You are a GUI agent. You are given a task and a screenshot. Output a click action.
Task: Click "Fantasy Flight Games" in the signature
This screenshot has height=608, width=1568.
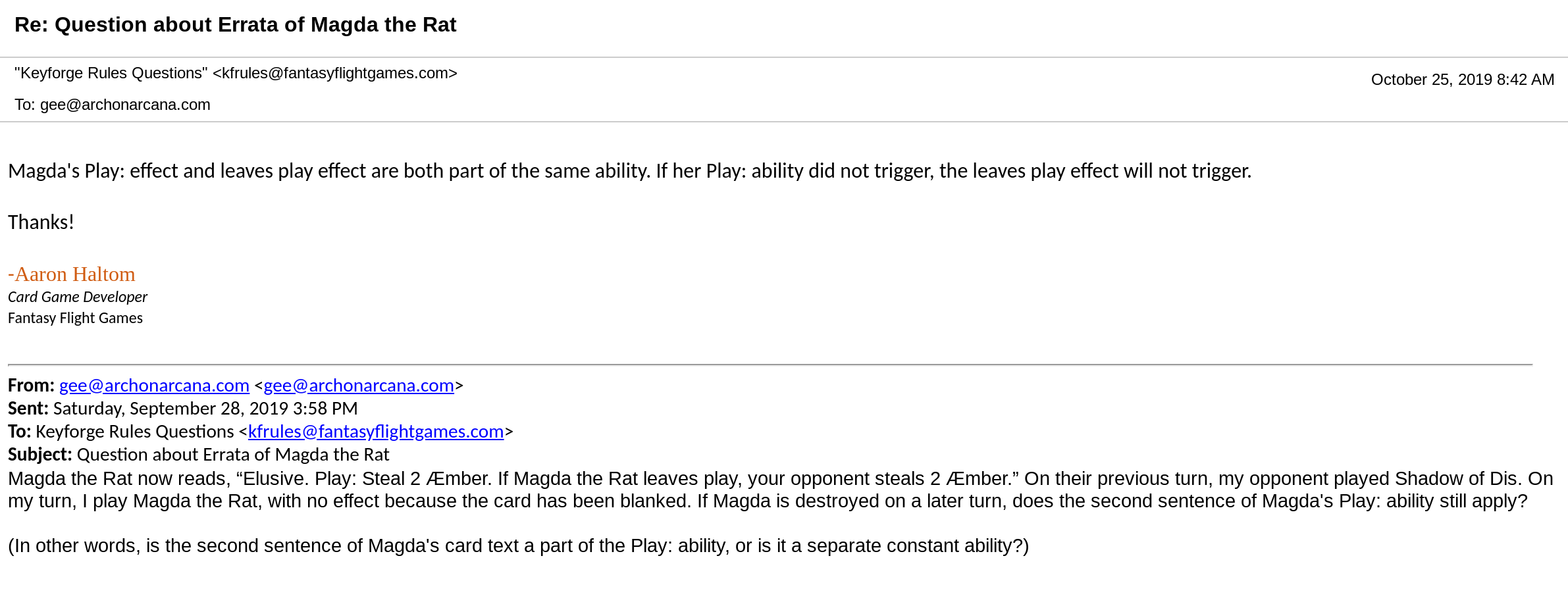[75, 318]
